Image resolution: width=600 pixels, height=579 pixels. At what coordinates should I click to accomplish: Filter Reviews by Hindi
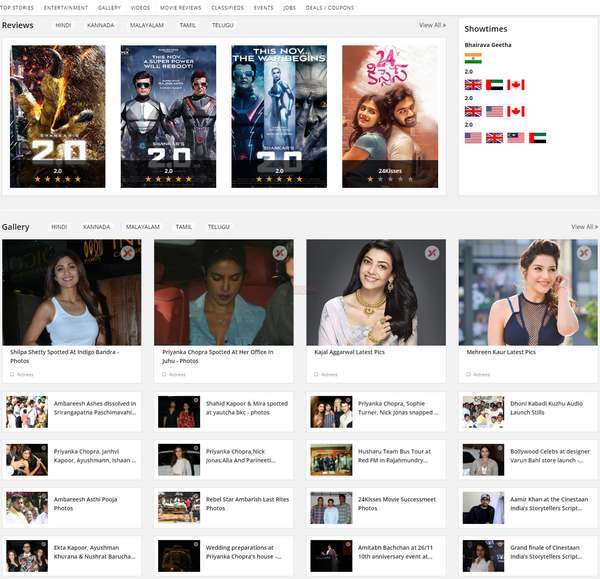tap(63, 25)
